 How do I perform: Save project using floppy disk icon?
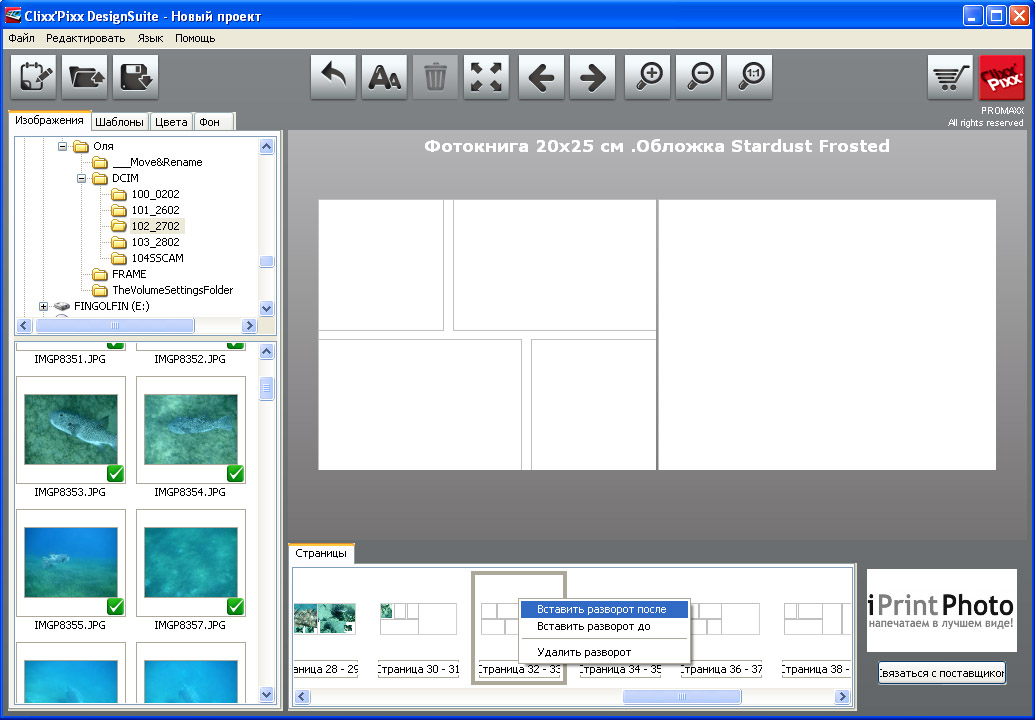135,77
